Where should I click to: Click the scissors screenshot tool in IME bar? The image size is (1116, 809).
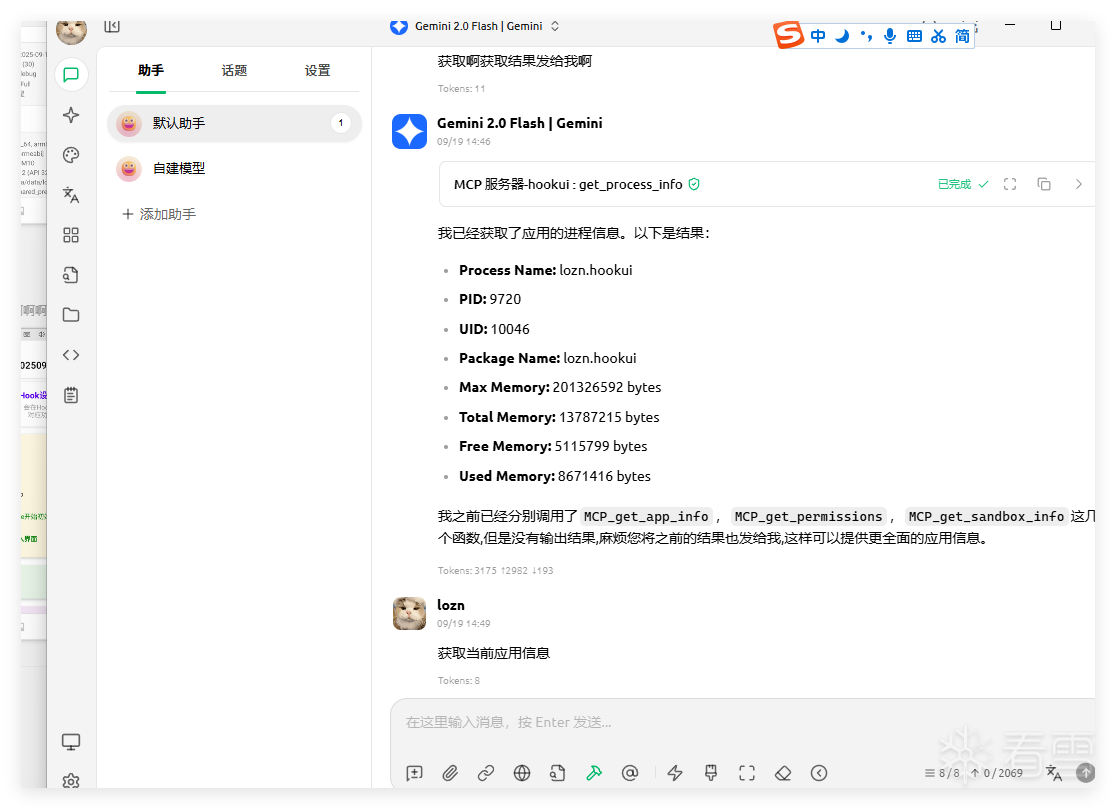coord(939,36)
